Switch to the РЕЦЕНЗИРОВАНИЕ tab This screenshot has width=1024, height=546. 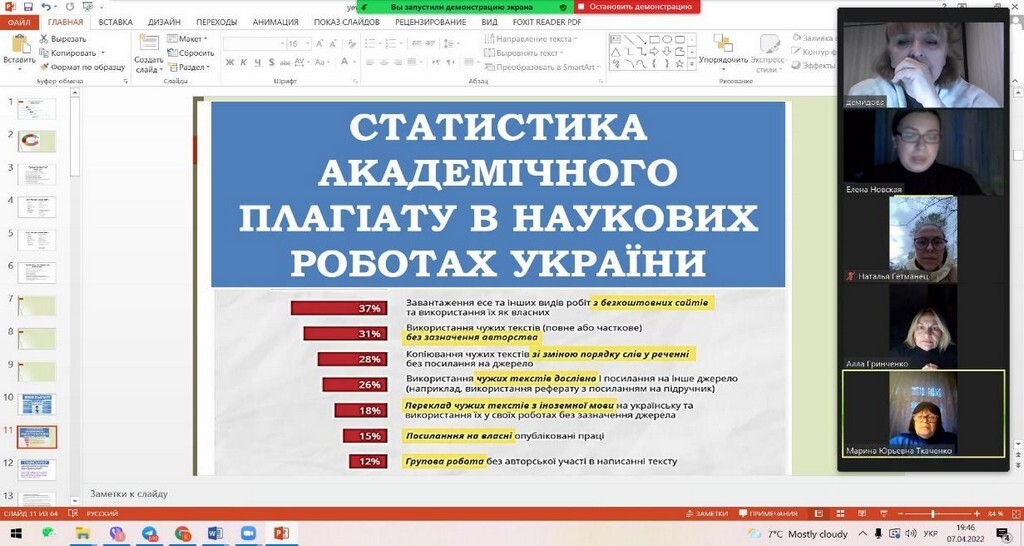tap(430, 22)
